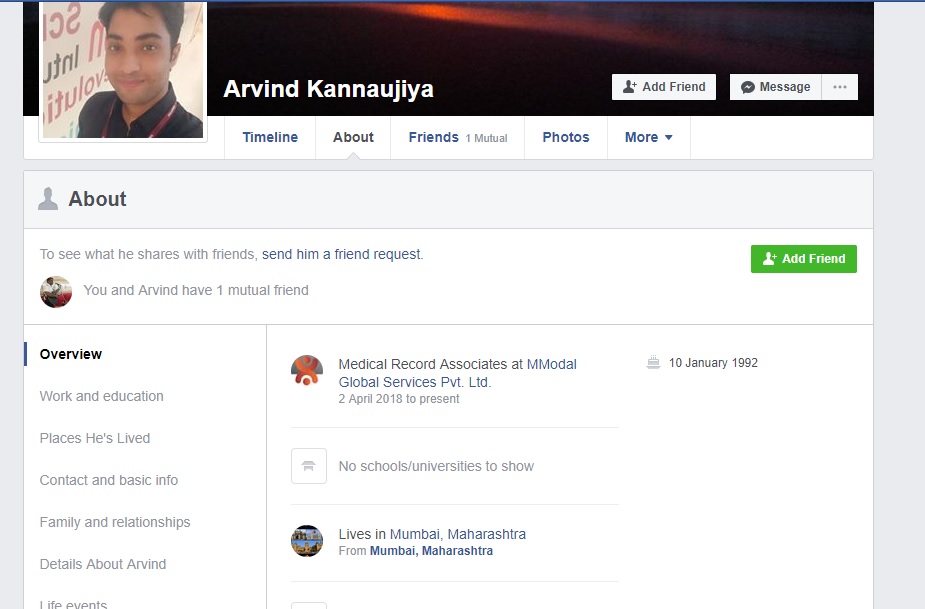Click the About header person icon
The image size is (925, 609).
(x=48, y=199)
